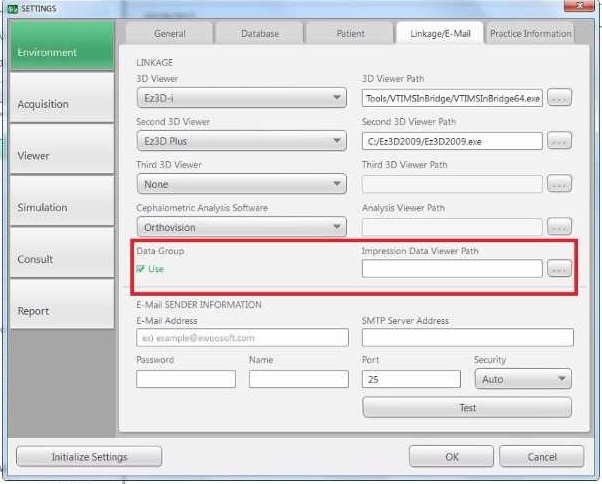The height and width of the screenshot is (484, 602).
Task: Open the Second 3D Viewer dropdown
Action: coord(242,141)
